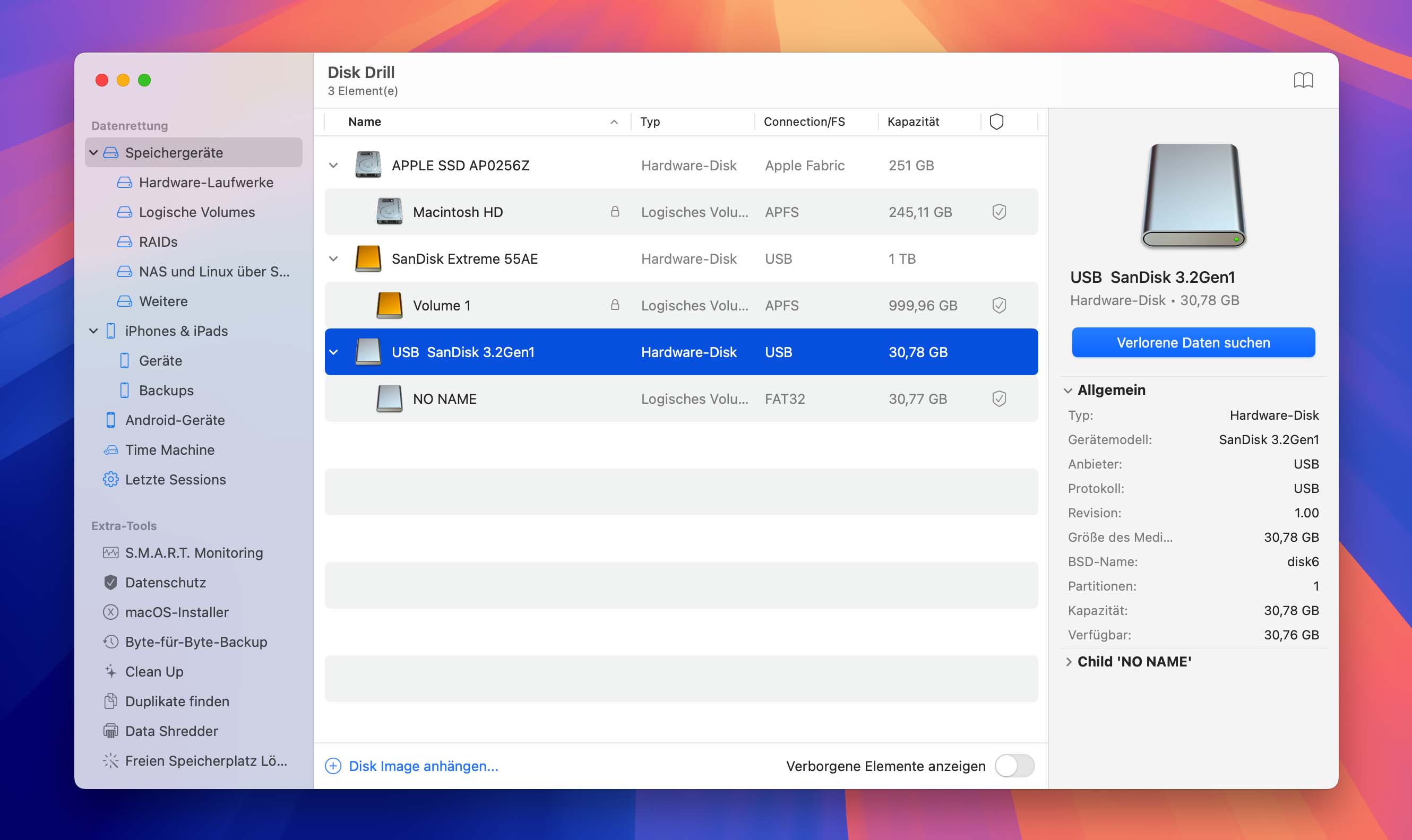Viewport: 1412px width, 840px height.
Task: Open the help book icon
Action: 1303,80
